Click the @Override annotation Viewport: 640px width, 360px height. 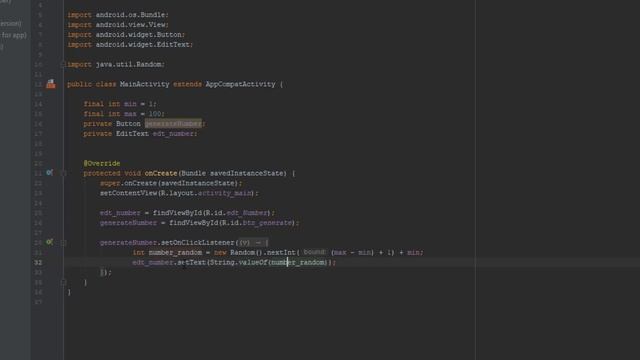[102, 163]
